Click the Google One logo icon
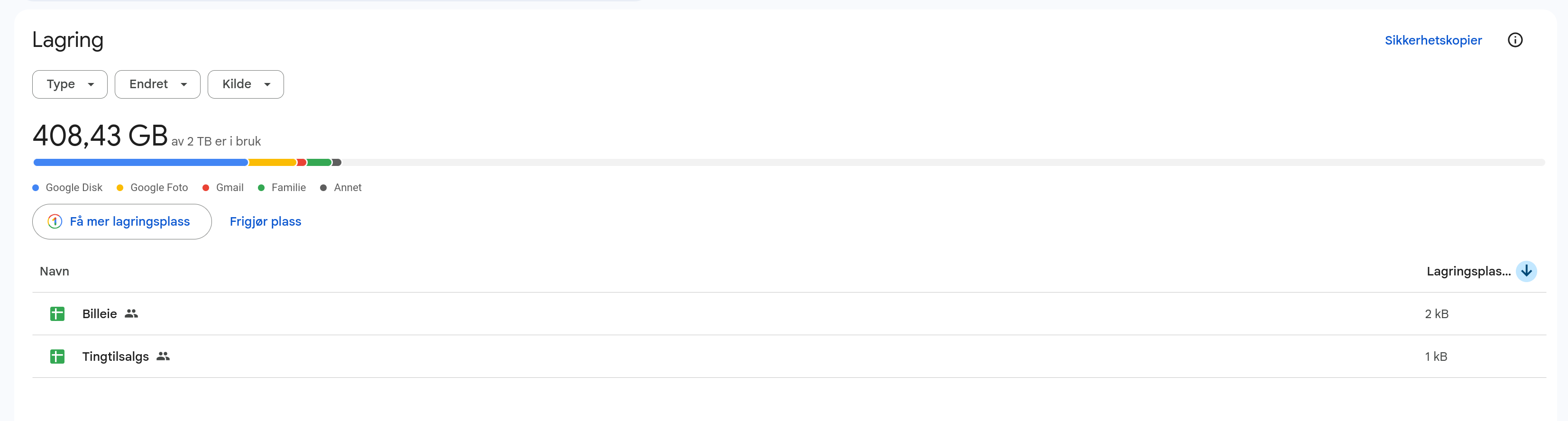 click(55, 221)
